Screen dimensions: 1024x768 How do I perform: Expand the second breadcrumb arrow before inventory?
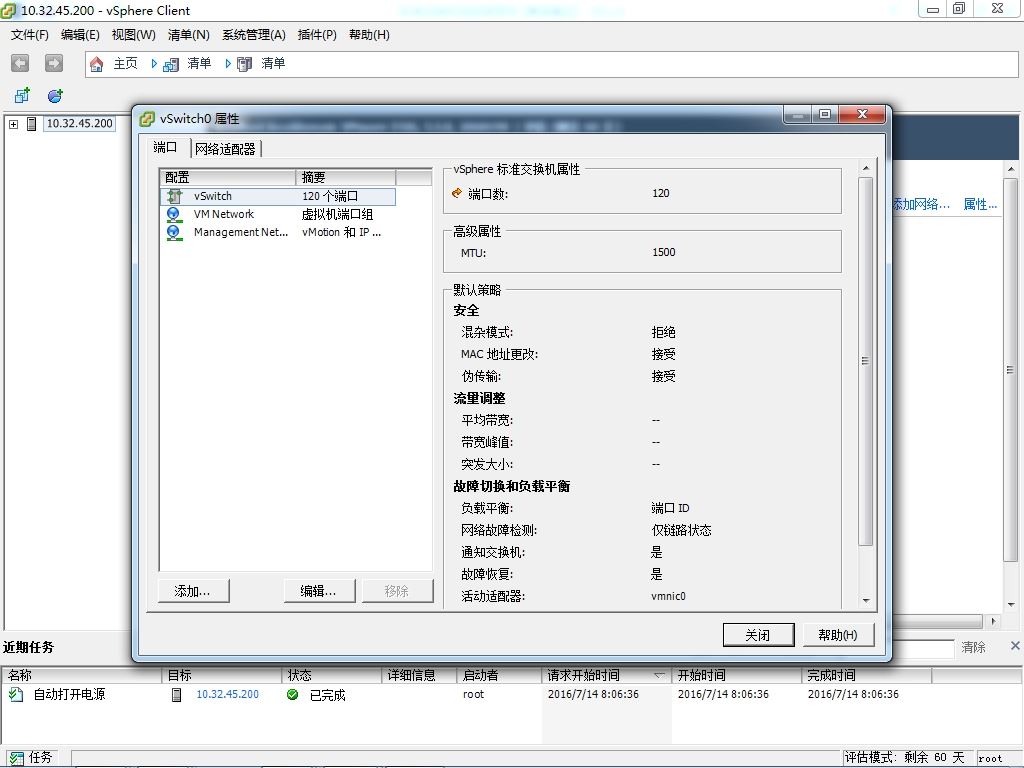click(228, 63)
